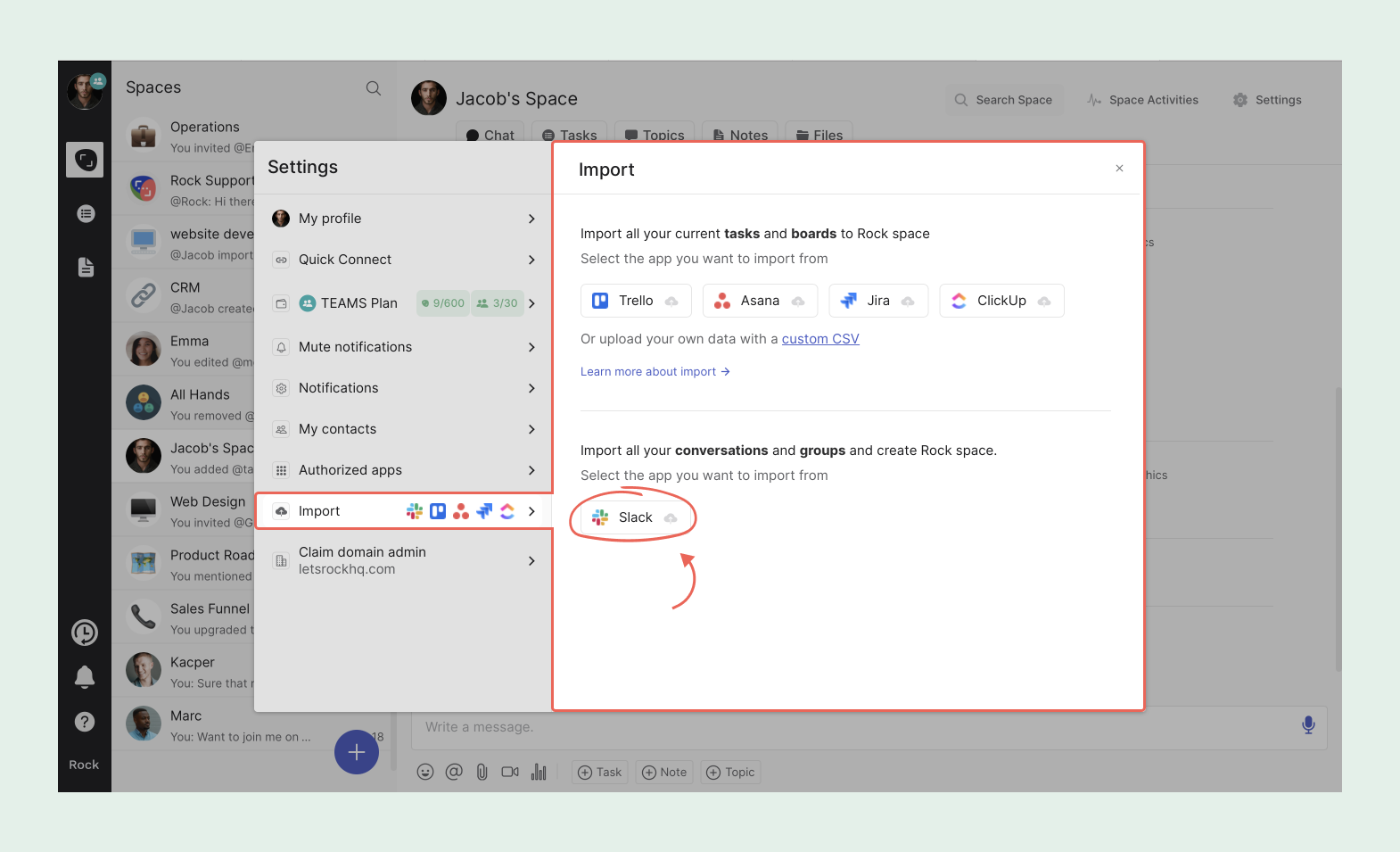
Task: Click the user profile avatar at top left
Action: click(x=85, y=92)
